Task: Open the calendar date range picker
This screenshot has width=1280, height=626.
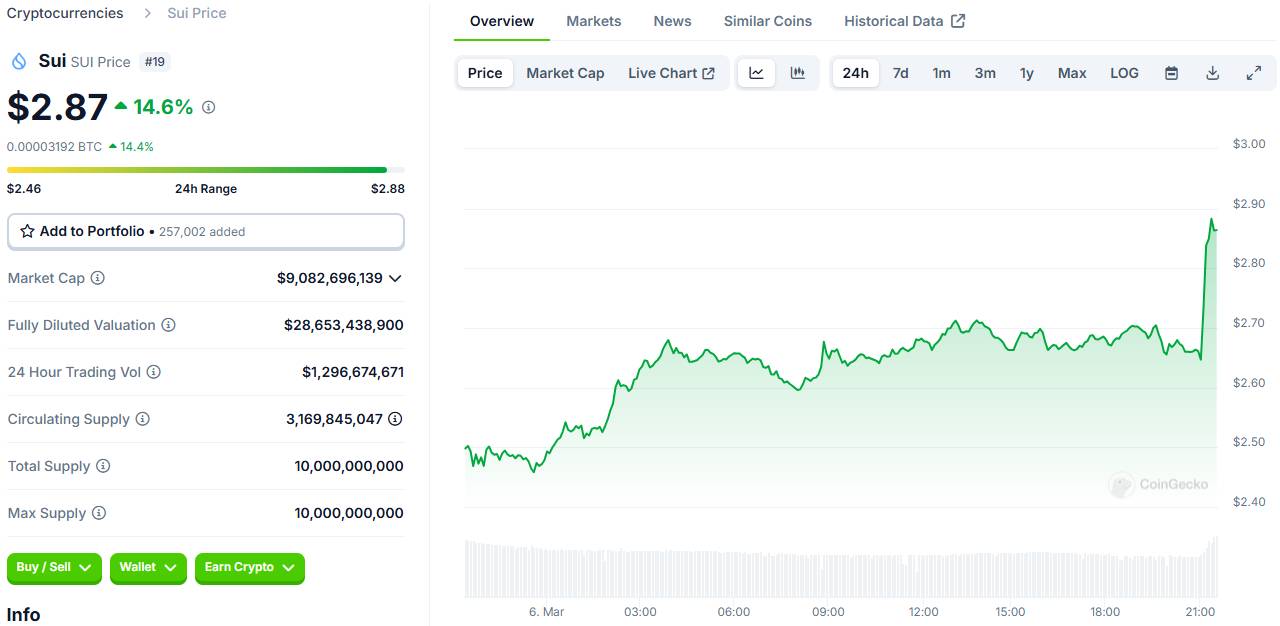Action: pos(1171,73)
